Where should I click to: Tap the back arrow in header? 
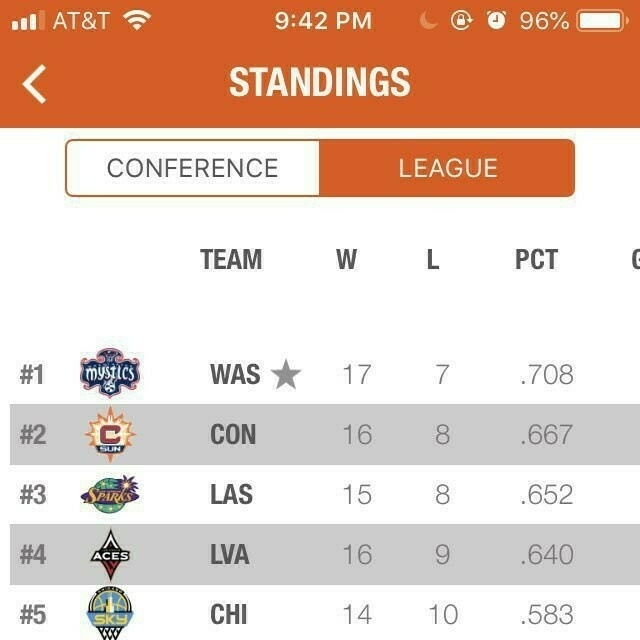coord(35,84)
